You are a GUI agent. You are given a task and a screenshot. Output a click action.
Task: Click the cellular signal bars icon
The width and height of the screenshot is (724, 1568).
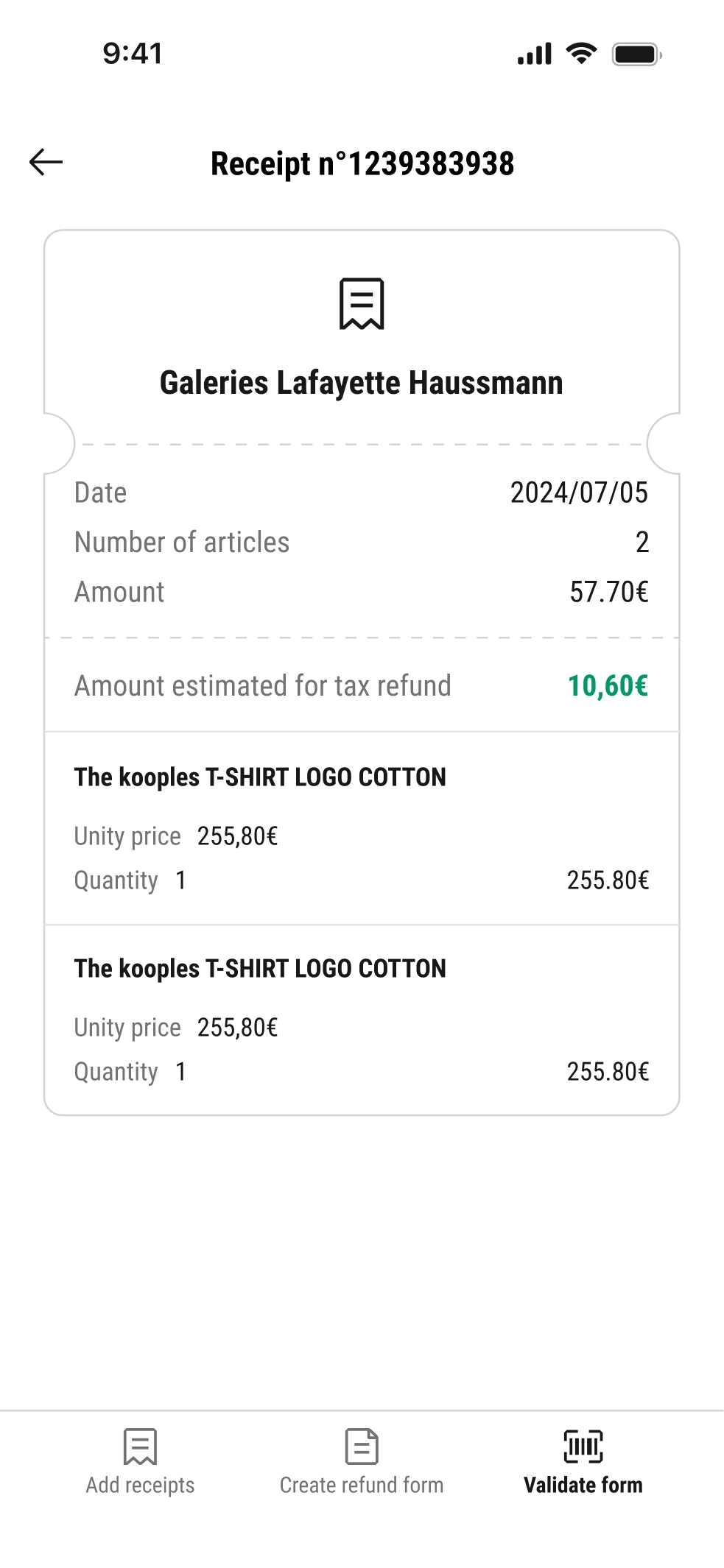point(535,54)
